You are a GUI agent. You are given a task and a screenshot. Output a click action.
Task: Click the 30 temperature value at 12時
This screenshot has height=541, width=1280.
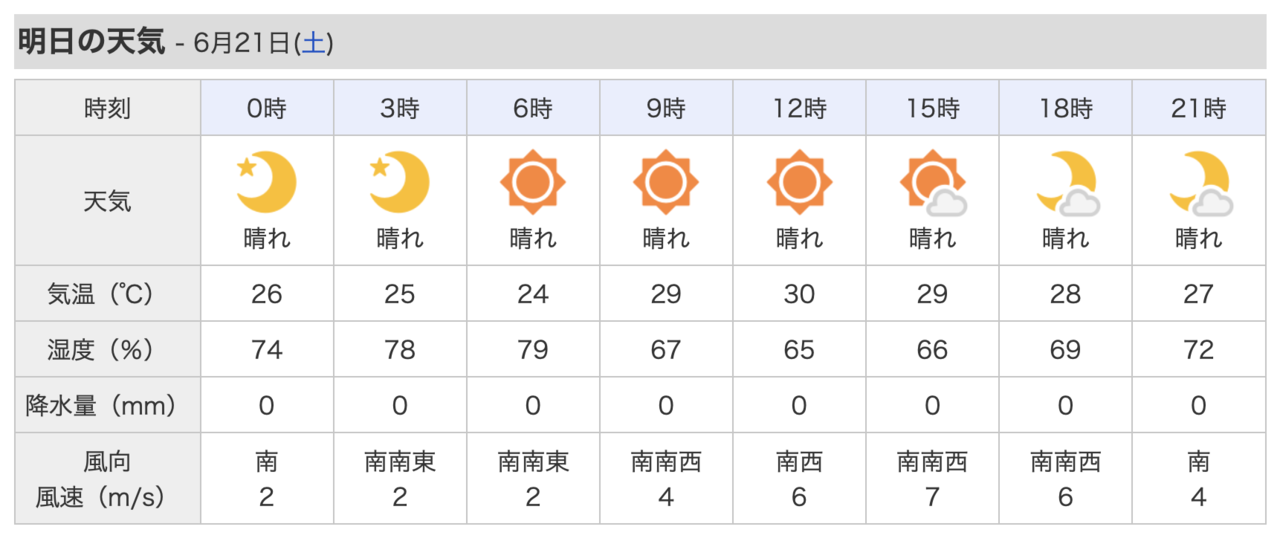(x=799, y=294)
